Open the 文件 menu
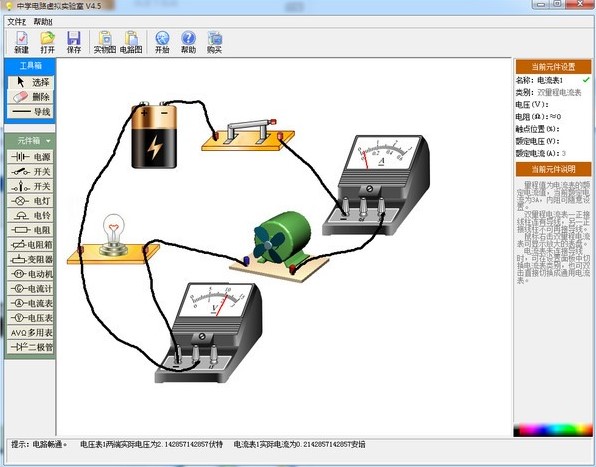Screen dimensions: 596x467 (x=16, y=22)
